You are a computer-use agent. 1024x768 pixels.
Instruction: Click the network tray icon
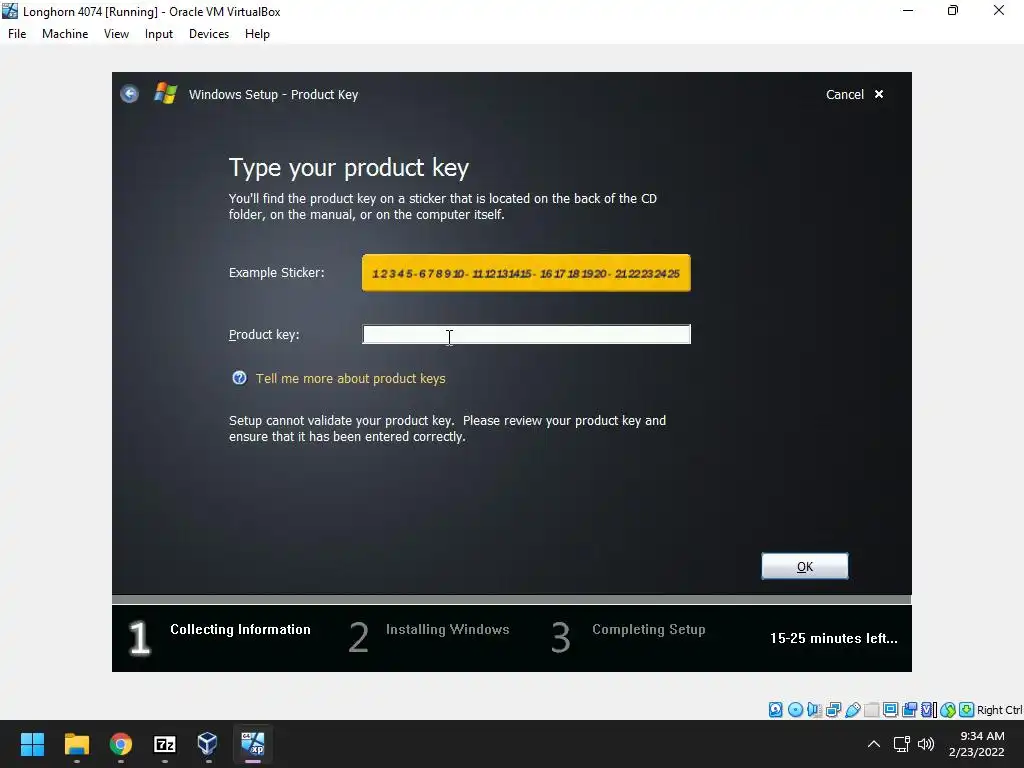click(902, 744)
